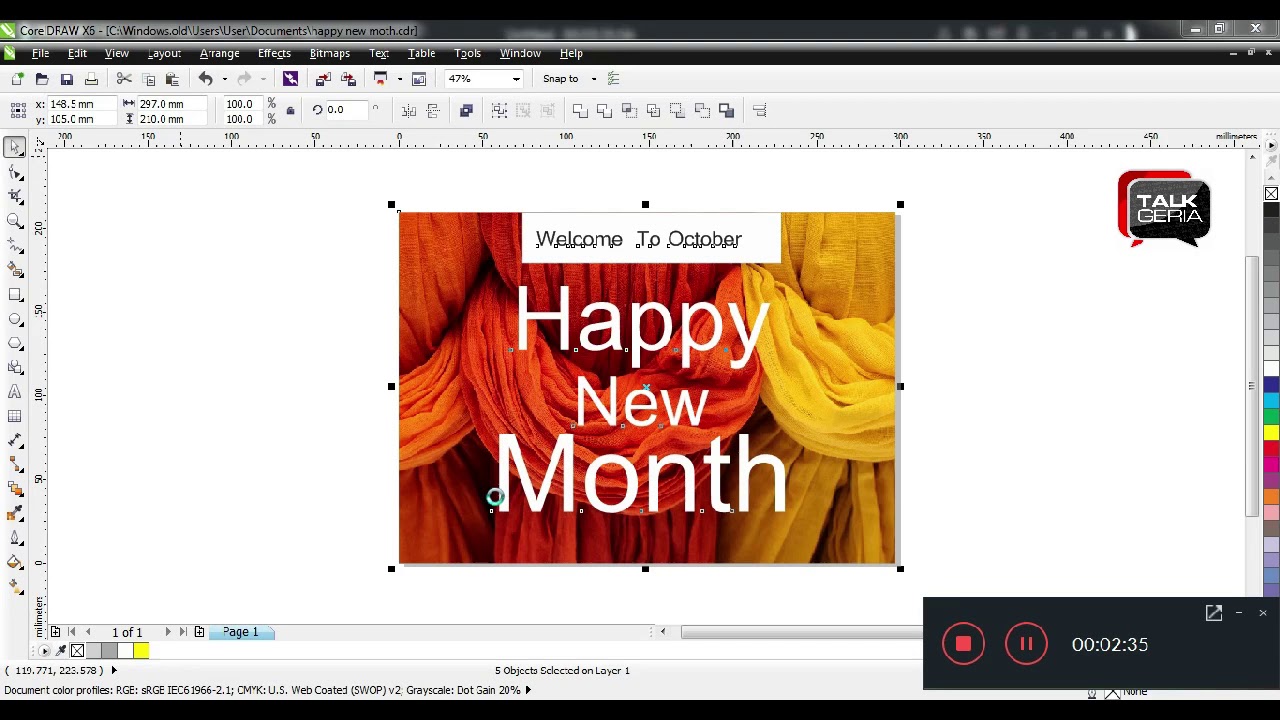The height and width of the screenshot is (720, 1280).
Task: Go to next page arrow
Action: coord(167,632)
